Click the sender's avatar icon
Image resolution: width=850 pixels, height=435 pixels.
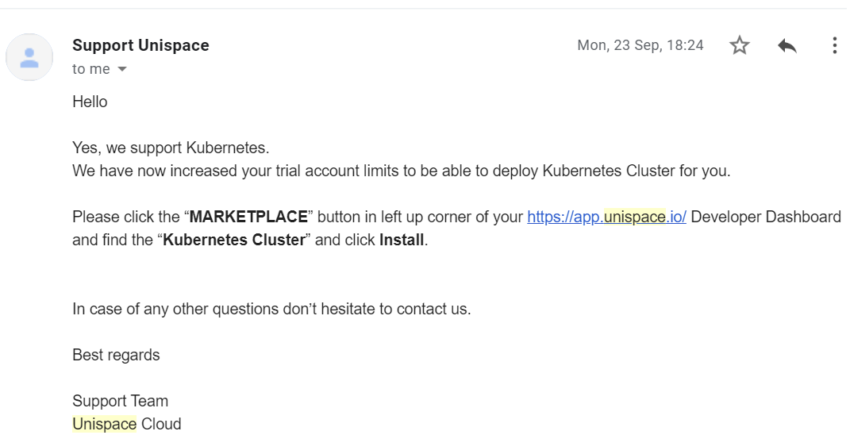29,57
